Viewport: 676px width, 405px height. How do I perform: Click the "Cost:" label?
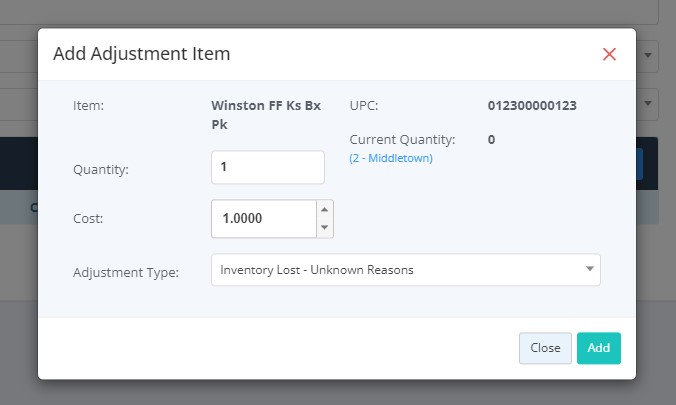coord(90,219)
